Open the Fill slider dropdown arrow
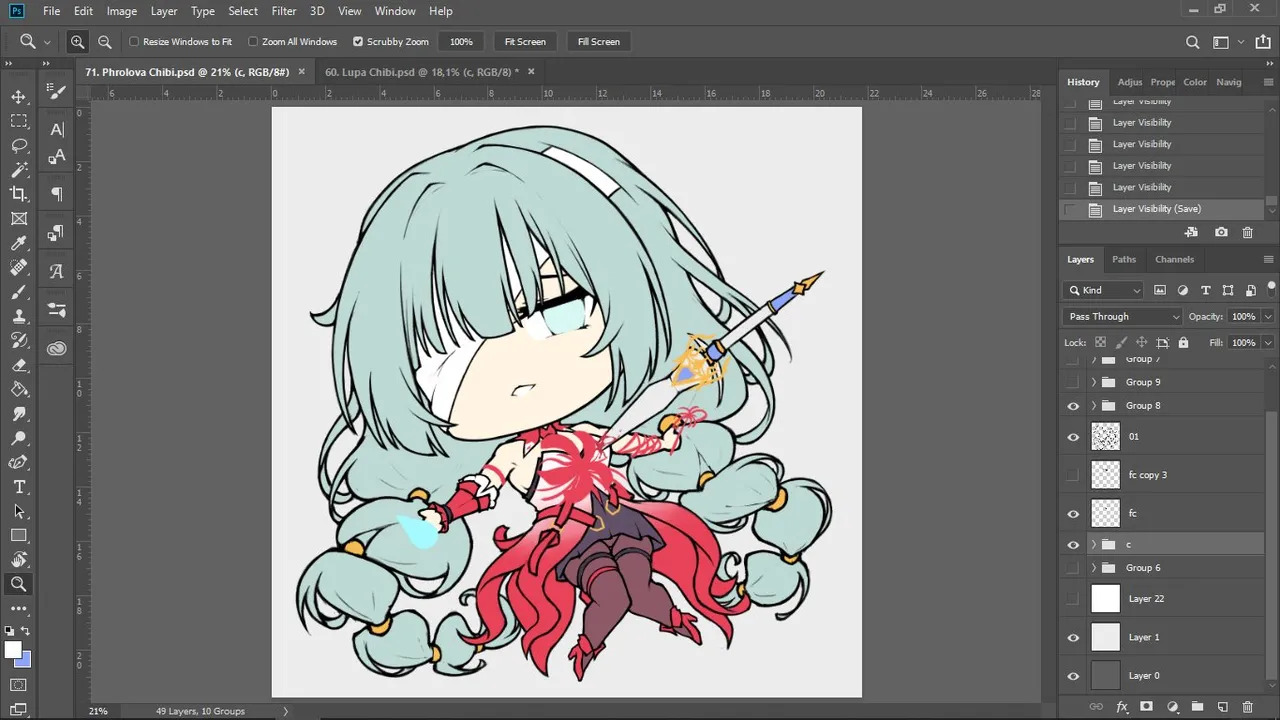 tap(1268, 343)
